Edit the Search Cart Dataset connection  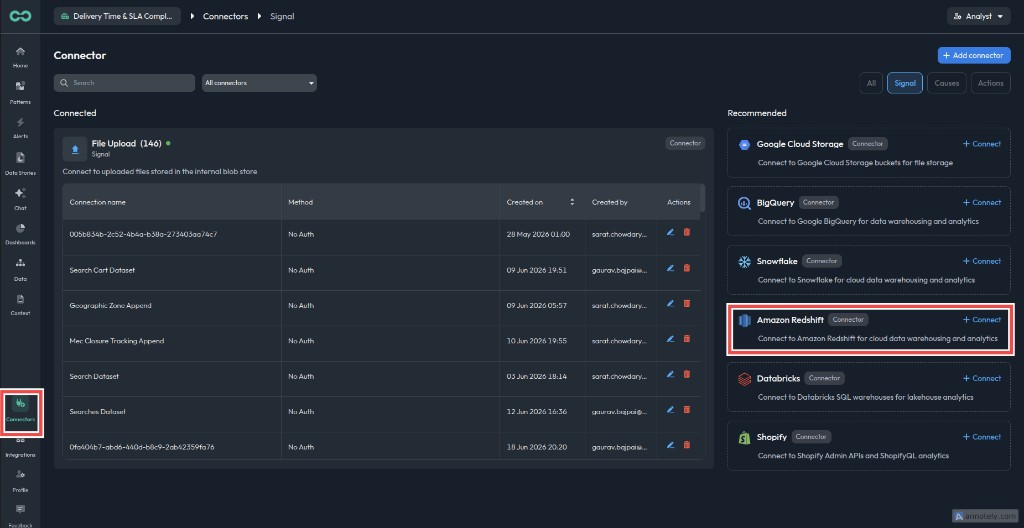(x=670, y=267)
